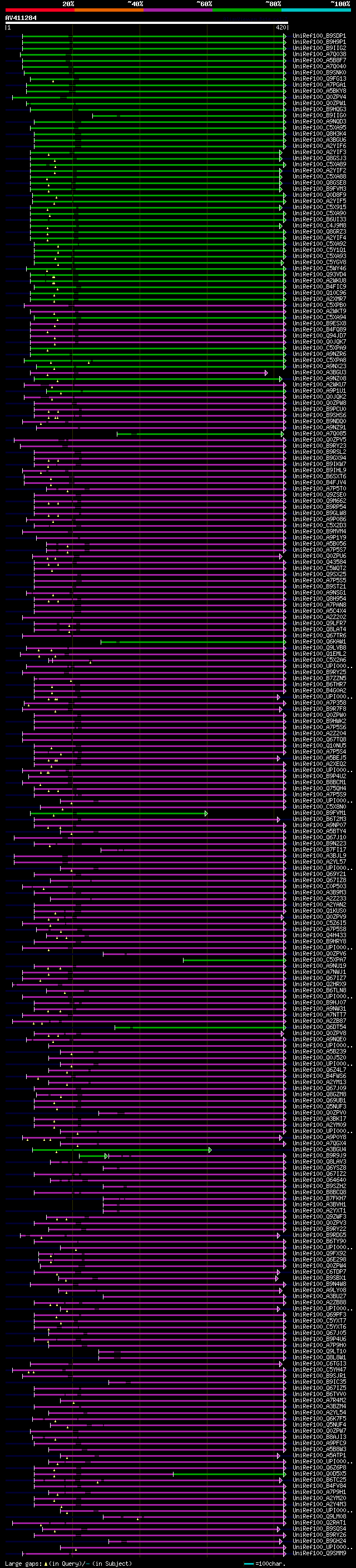356x1568 pixels.
Task: Select label UniRef100_Q1EML2
Action: pyautogui.click(x=319, y=654)
